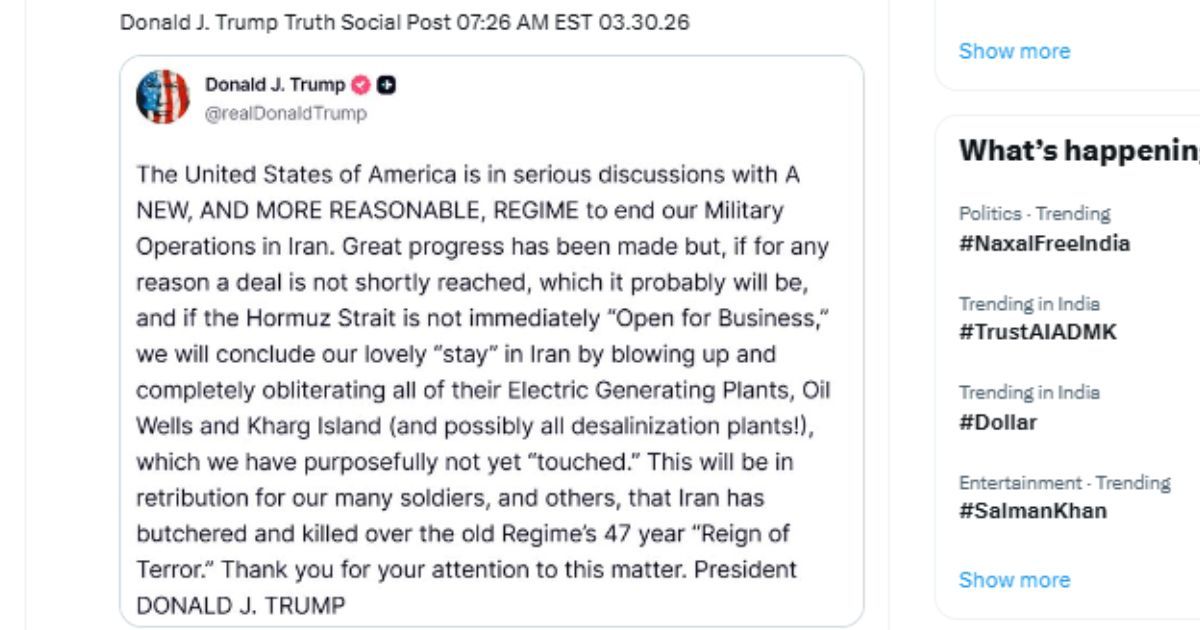Open the @realDonaldTrump handle
1200x630 pixels.
[x=286, y=114]
